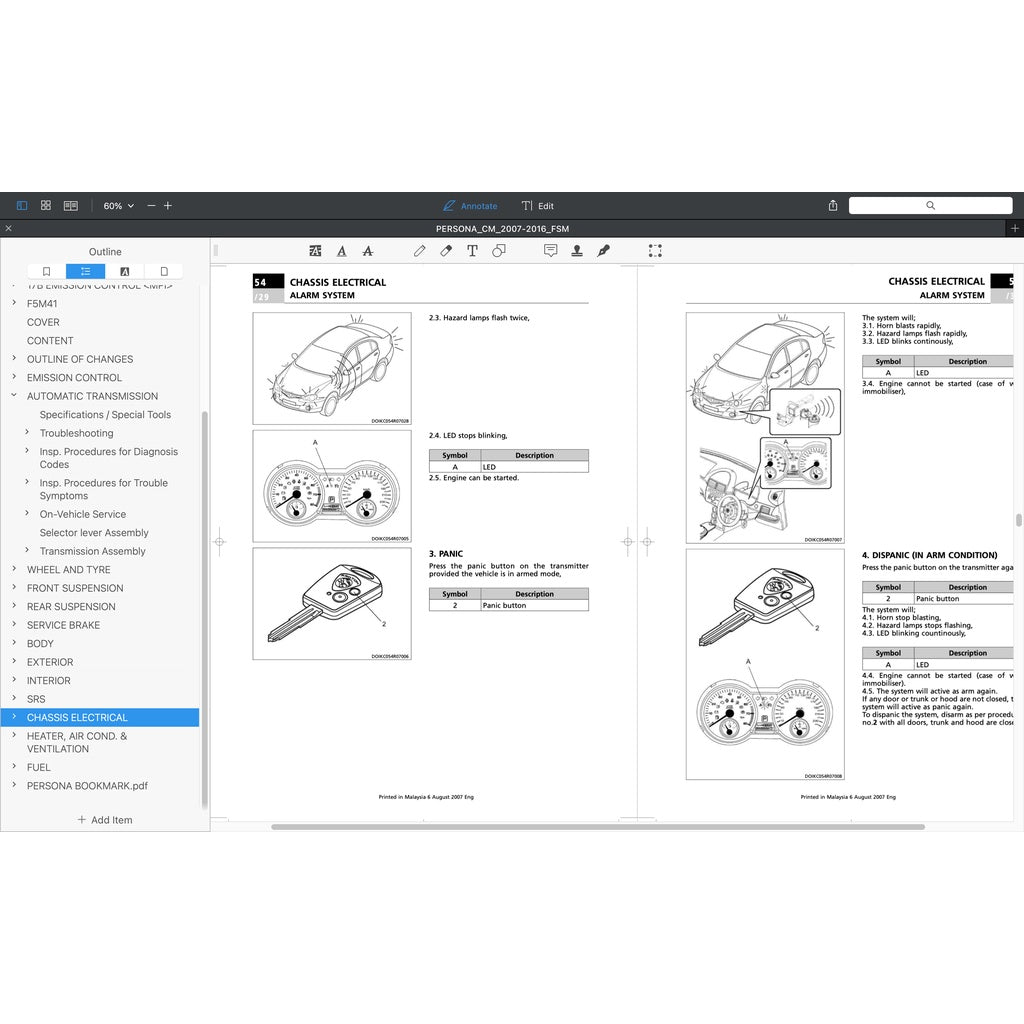Image resolution: width=1024 pixels, height=1024 pixels.
Task: Click the share export icon
Action: tap(833, 206)
